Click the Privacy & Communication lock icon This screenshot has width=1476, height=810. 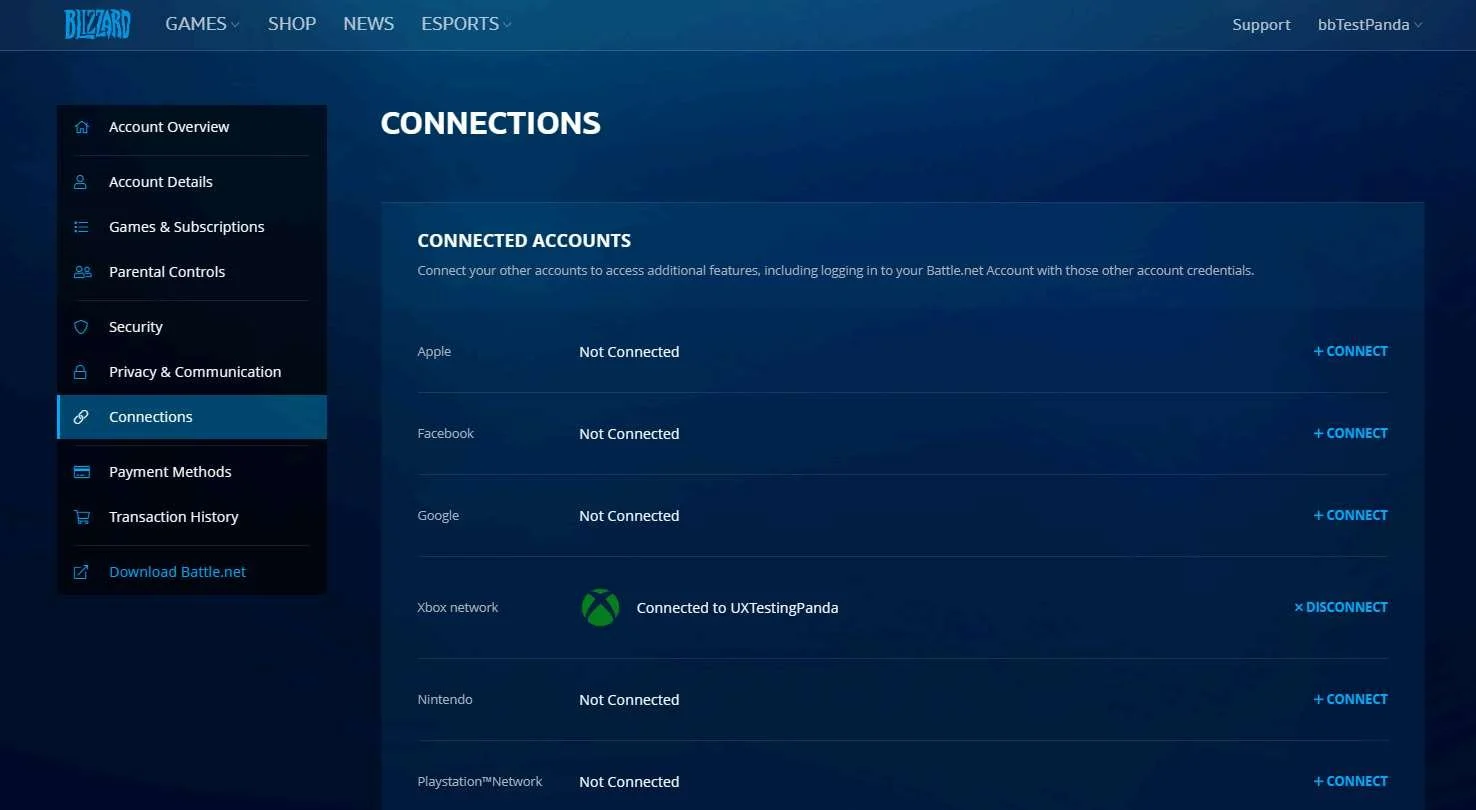pos(81,372)
